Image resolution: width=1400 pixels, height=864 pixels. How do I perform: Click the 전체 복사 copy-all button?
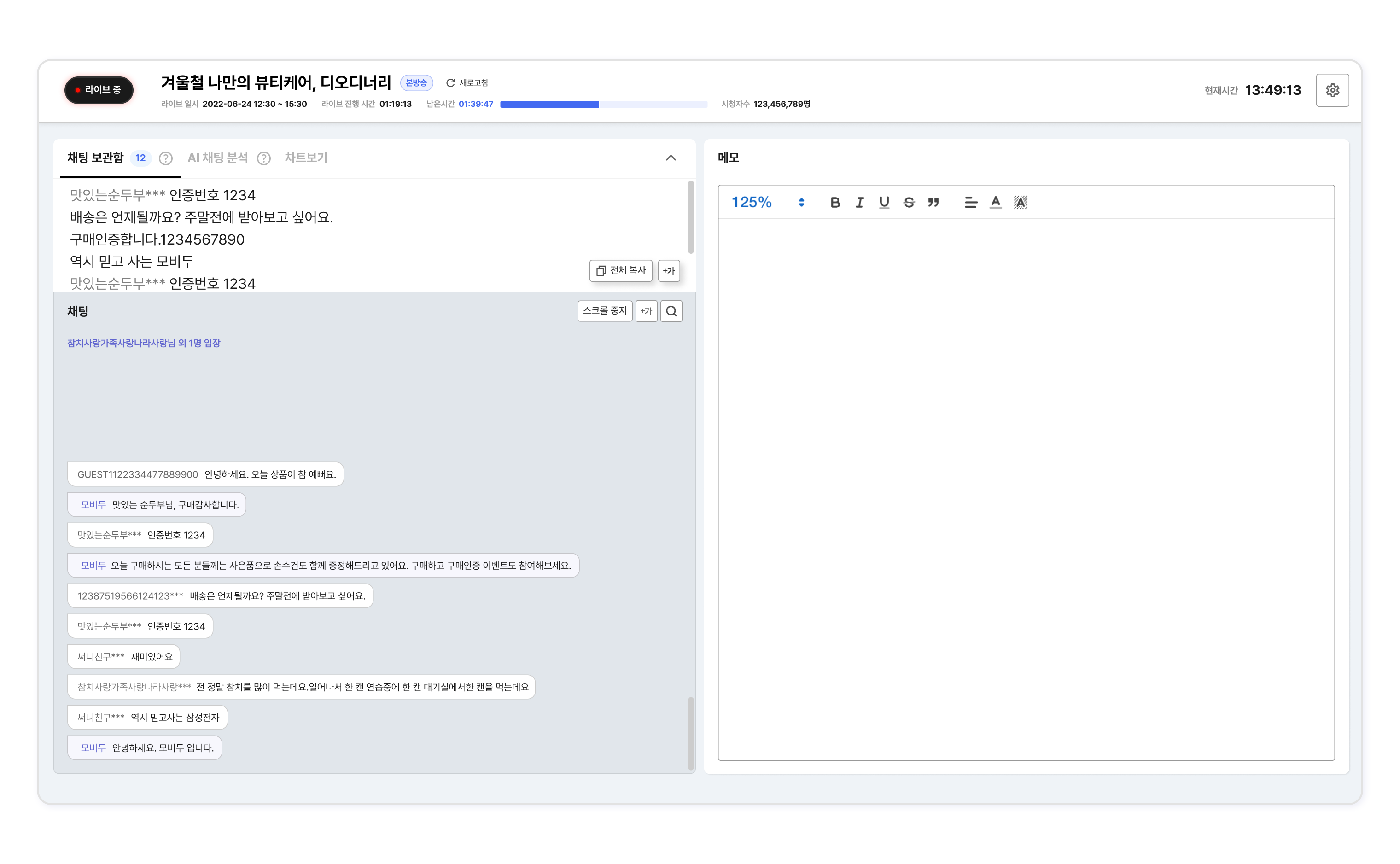pyautogui.click(x=621, y=271)
